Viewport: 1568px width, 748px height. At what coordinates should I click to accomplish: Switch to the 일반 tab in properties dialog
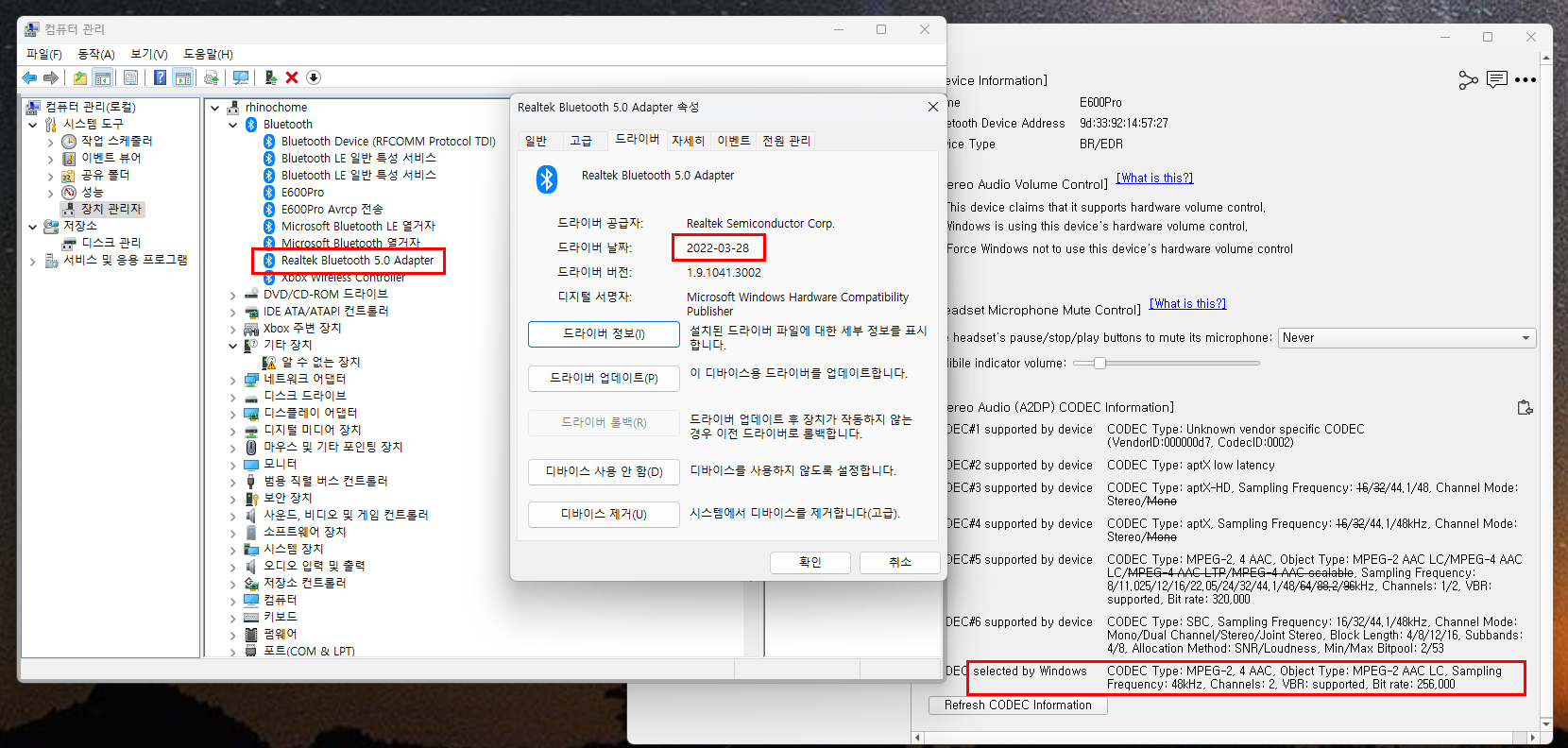[x=536, y=141]
